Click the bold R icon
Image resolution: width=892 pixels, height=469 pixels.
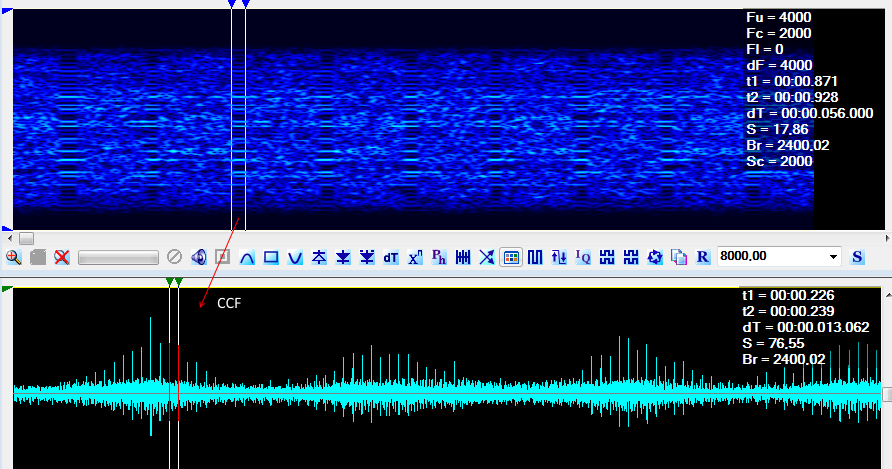tap(703, 257)
